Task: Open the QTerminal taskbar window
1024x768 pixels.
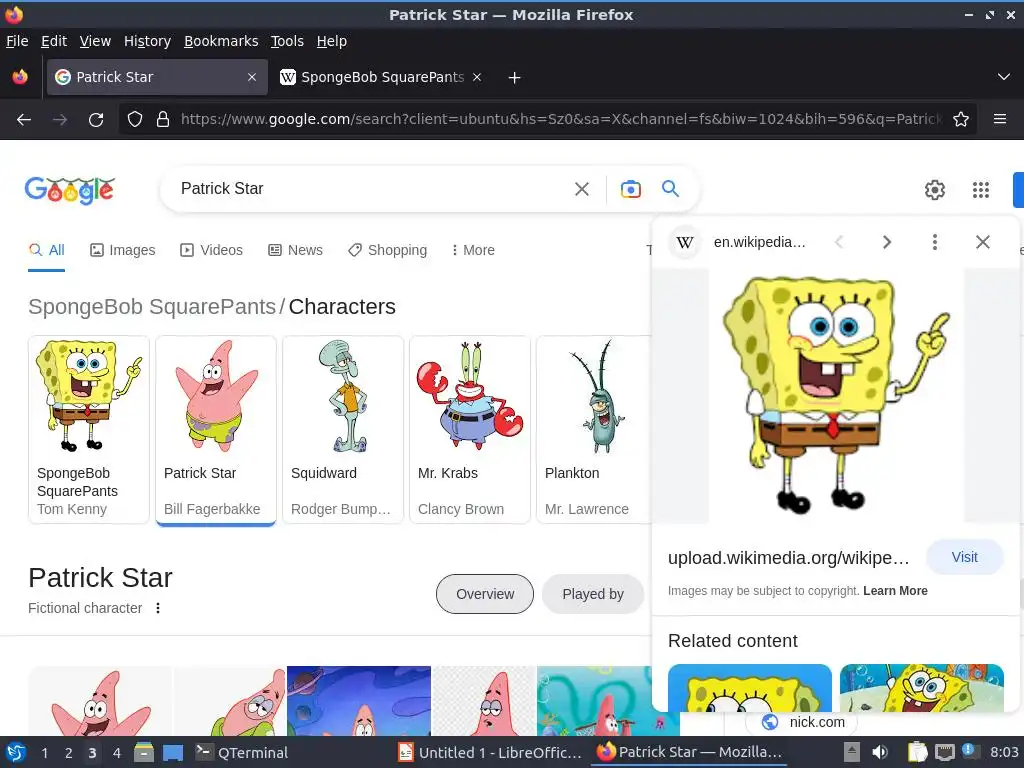Action: click(242, 752)
